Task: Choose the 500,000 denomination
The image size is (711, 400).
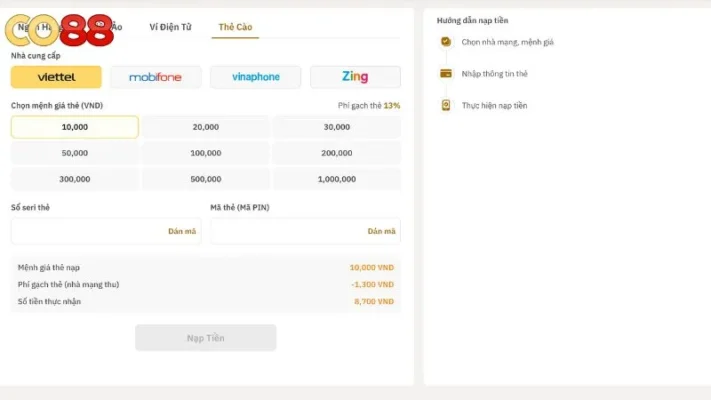Action: coord(206,179)
